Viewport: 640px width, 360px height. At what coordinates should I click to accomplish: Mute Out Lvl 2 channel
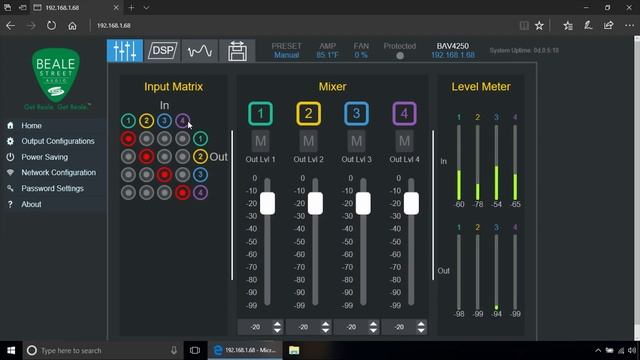coord(309,141)
